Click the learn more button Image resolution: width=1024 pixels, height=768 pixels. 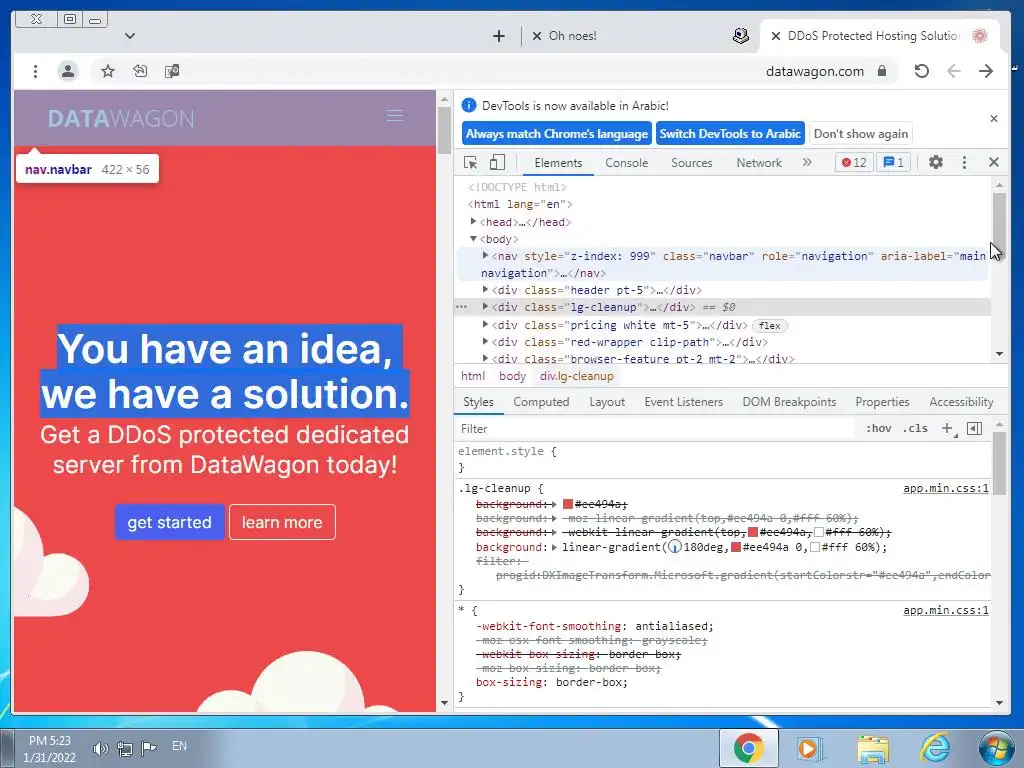point(282,522)
